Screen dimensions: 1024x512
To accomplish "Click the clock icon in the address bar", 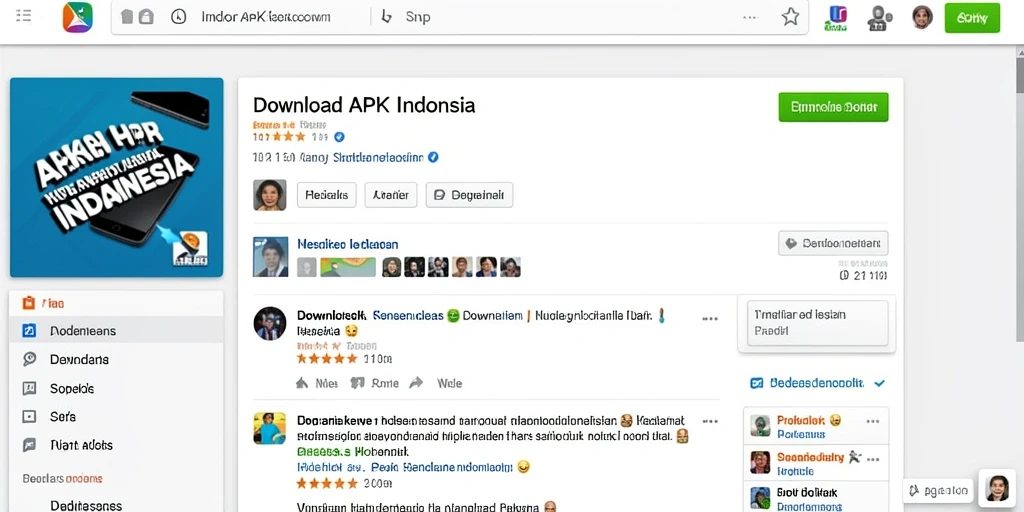I will [x=178, y=17].
